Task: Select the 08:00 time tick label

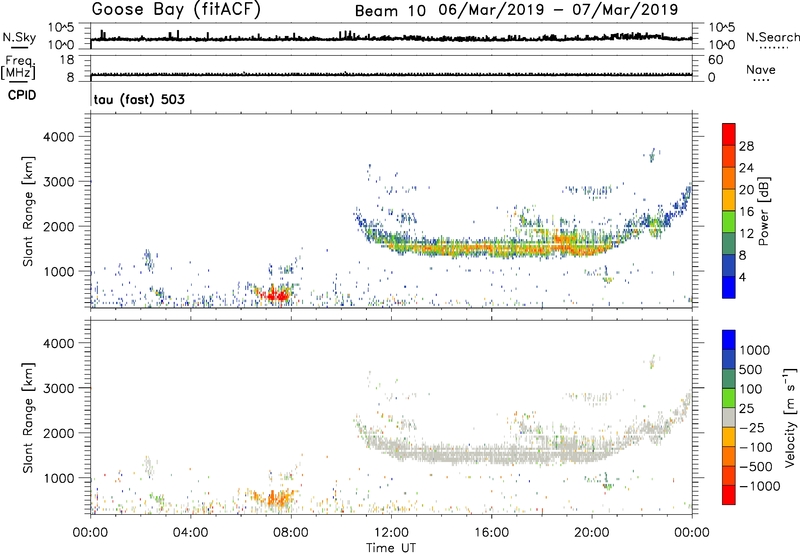Action: tap(291, 533)
